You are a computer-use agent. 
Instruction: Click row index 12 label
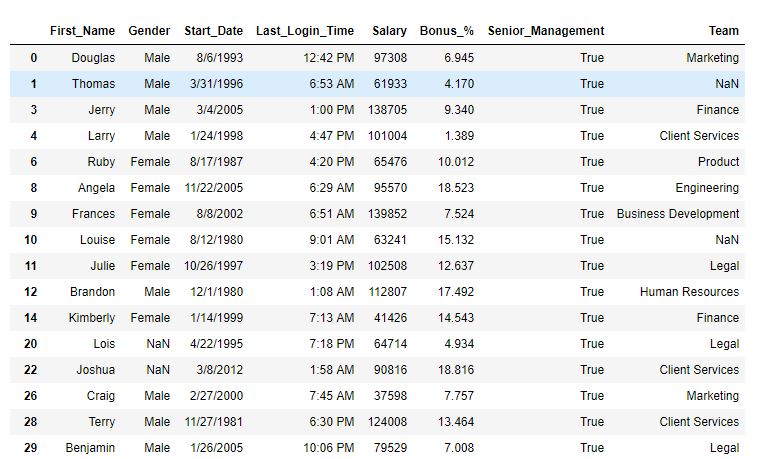[x=30, y=292]
